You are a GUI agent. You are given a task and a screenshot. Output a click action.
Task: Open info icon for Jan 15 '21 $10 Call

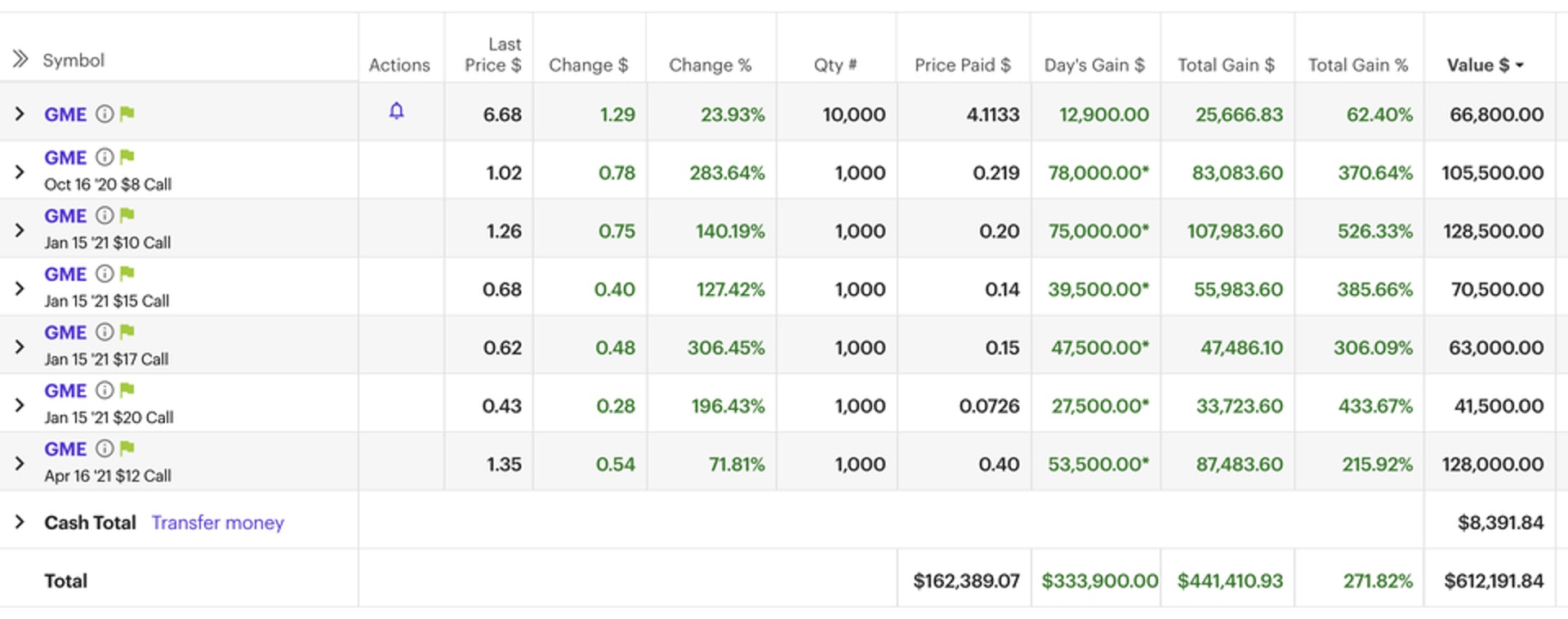point(105,216)
